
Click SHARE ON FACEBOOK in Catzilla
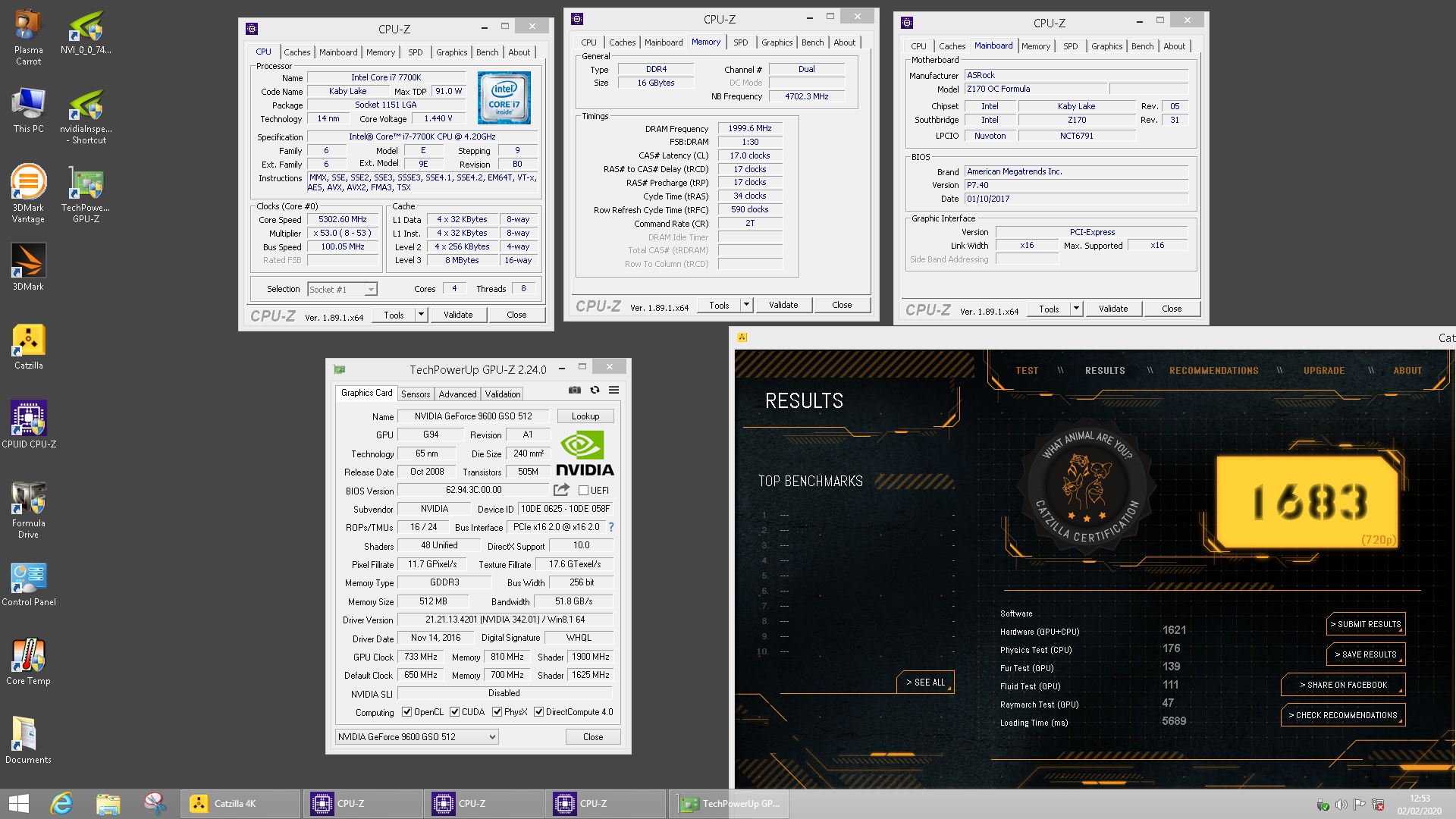(1343, 685)
